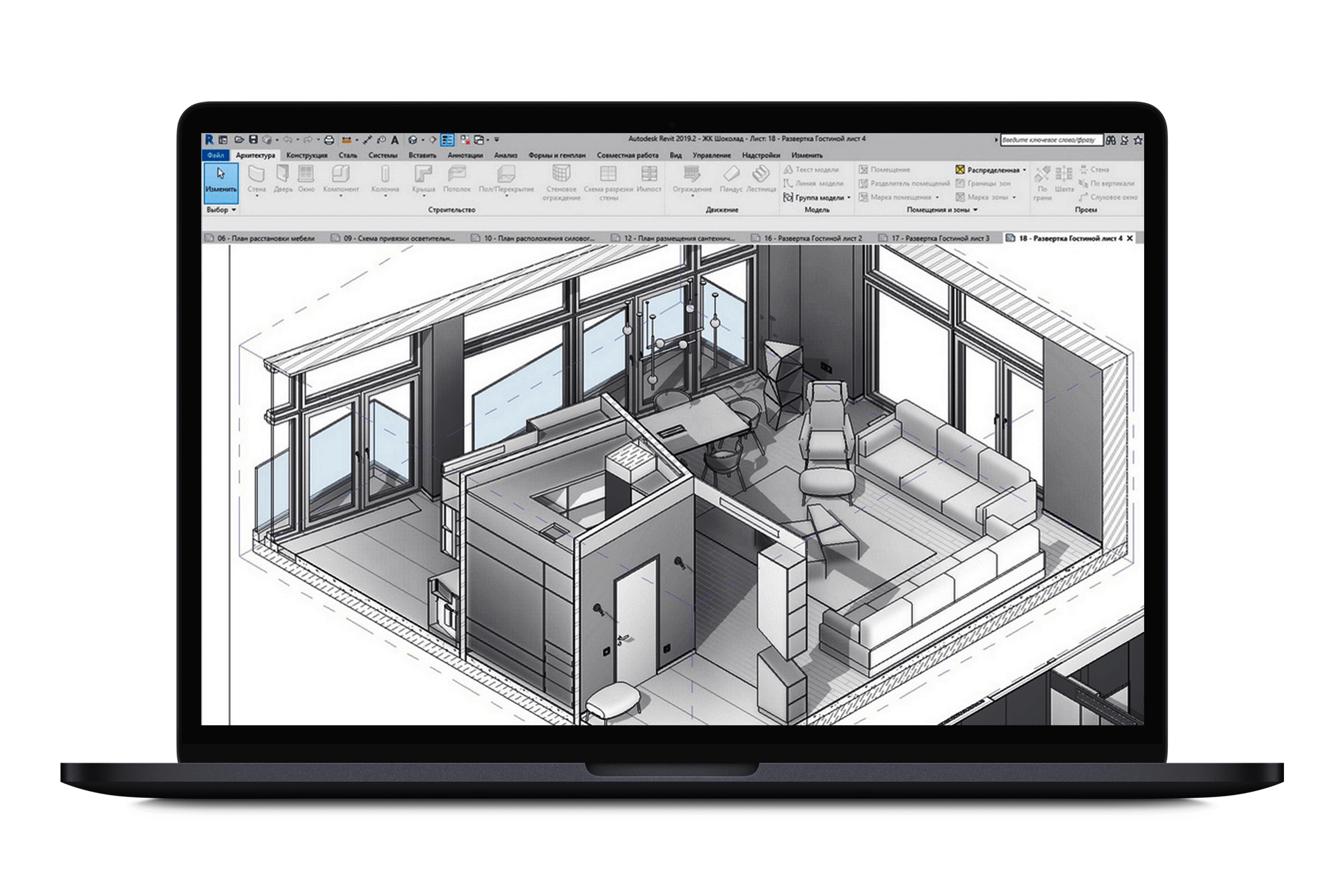Click the Помещение button
This screenshot has width=1344, height=896.
pyautogui.click(x=884, y=170)
